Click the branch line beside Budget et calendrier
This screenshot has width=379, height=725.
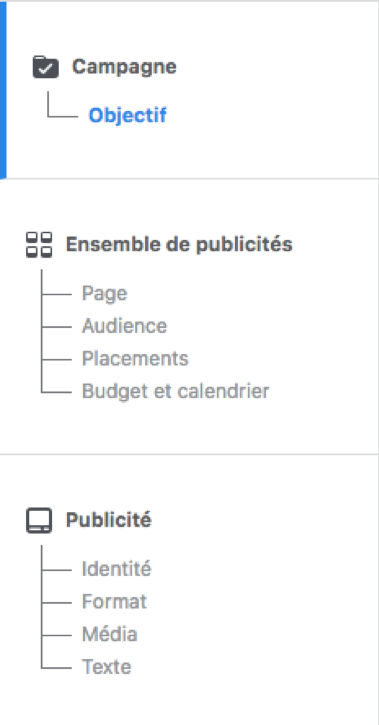(x=56, y=392)
